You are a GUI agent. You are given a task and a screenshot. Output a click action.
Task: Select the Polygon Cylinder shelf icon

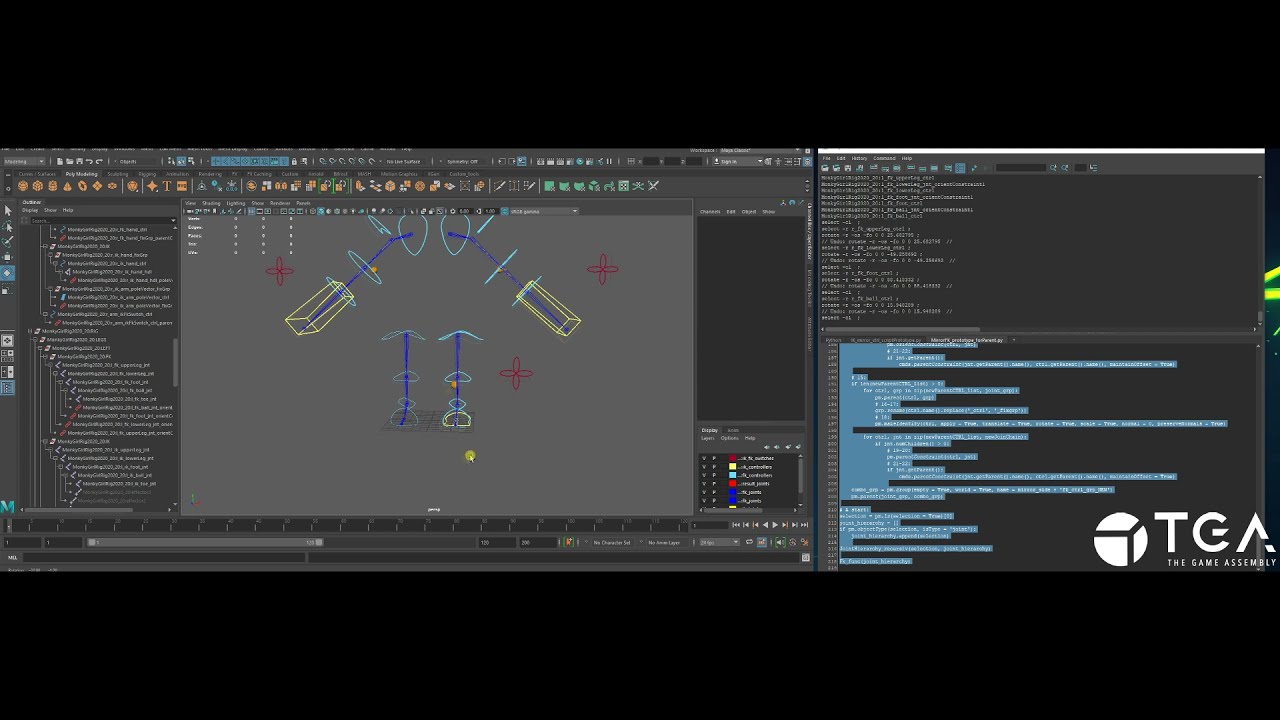pos(53,186)
